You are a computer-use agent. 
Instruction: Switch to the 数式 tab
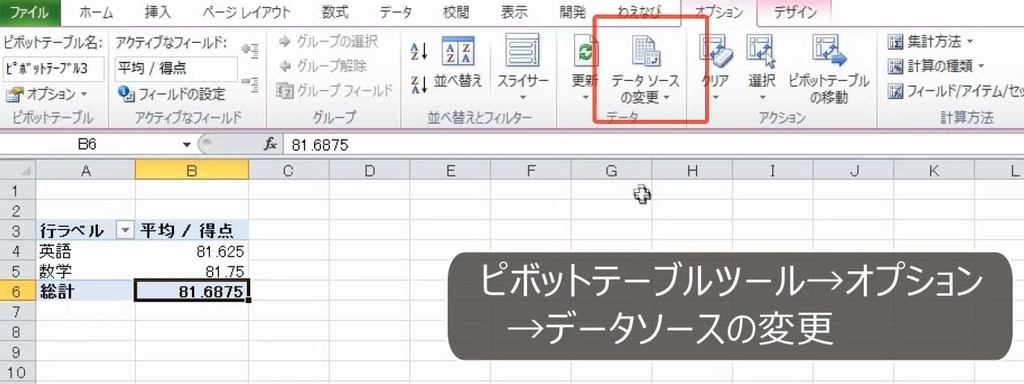coord(336,12)
